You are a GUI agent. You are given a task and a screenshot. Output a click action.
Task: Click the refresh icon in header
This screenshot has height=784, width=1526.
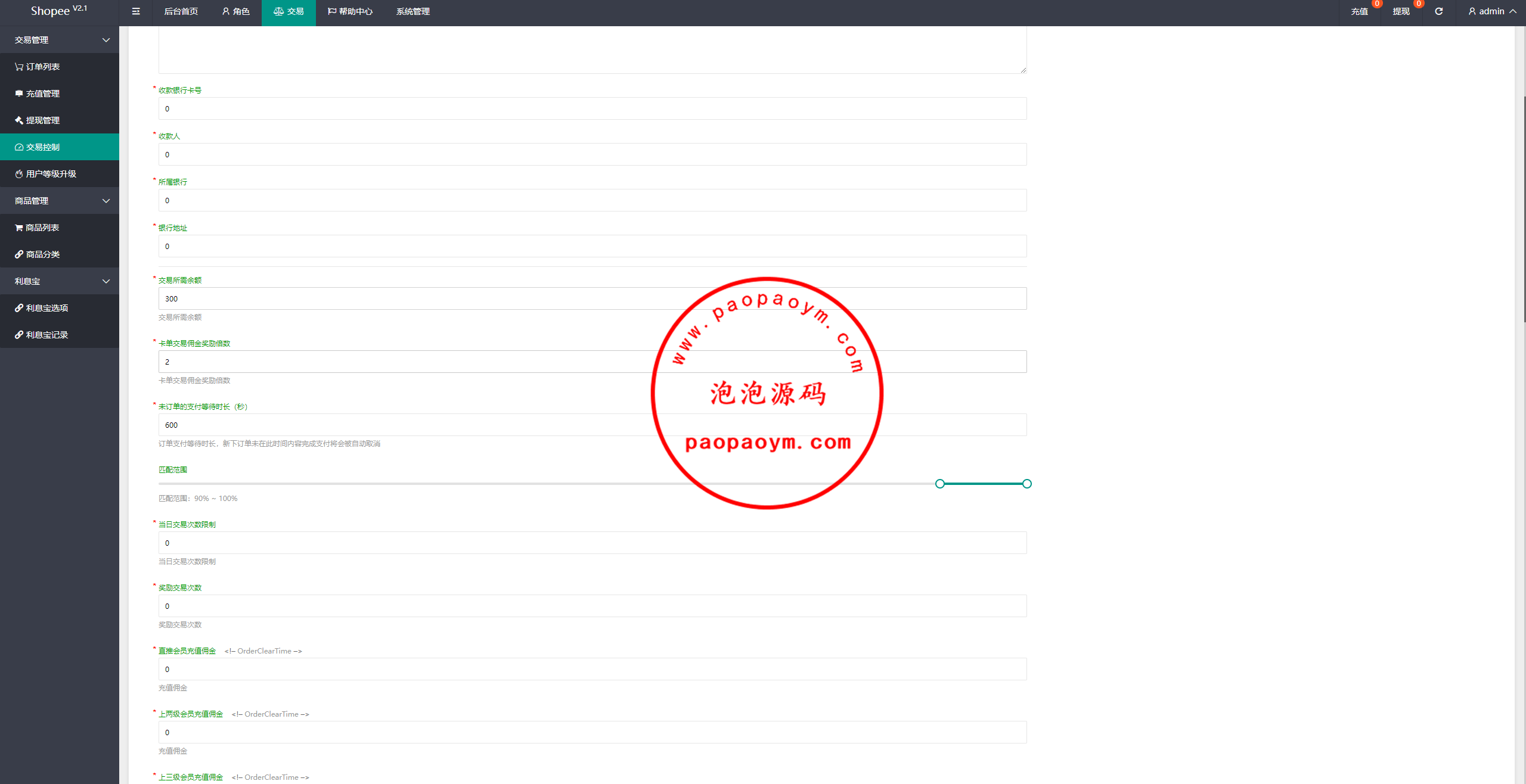click(1438, 11)
